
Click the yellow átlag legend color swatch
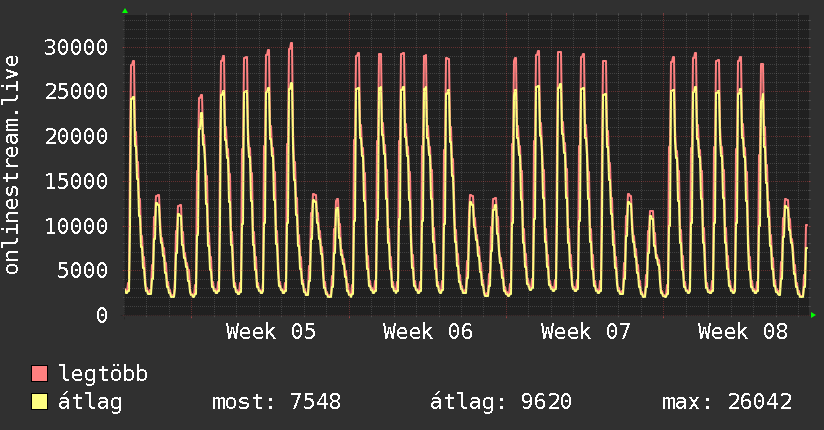[x=40, y=402]
